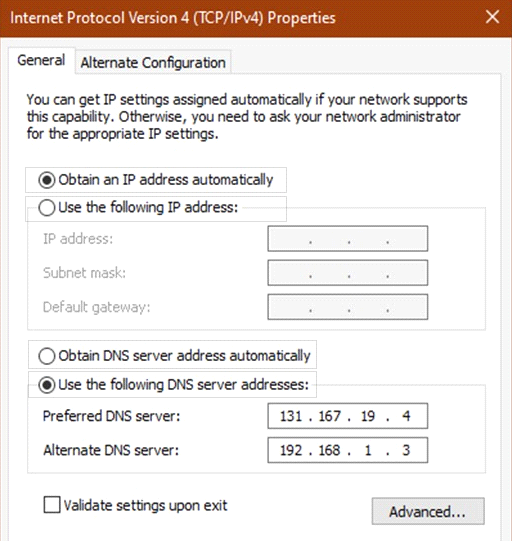
Task: Select the General tab
Action: click(41, 60)
